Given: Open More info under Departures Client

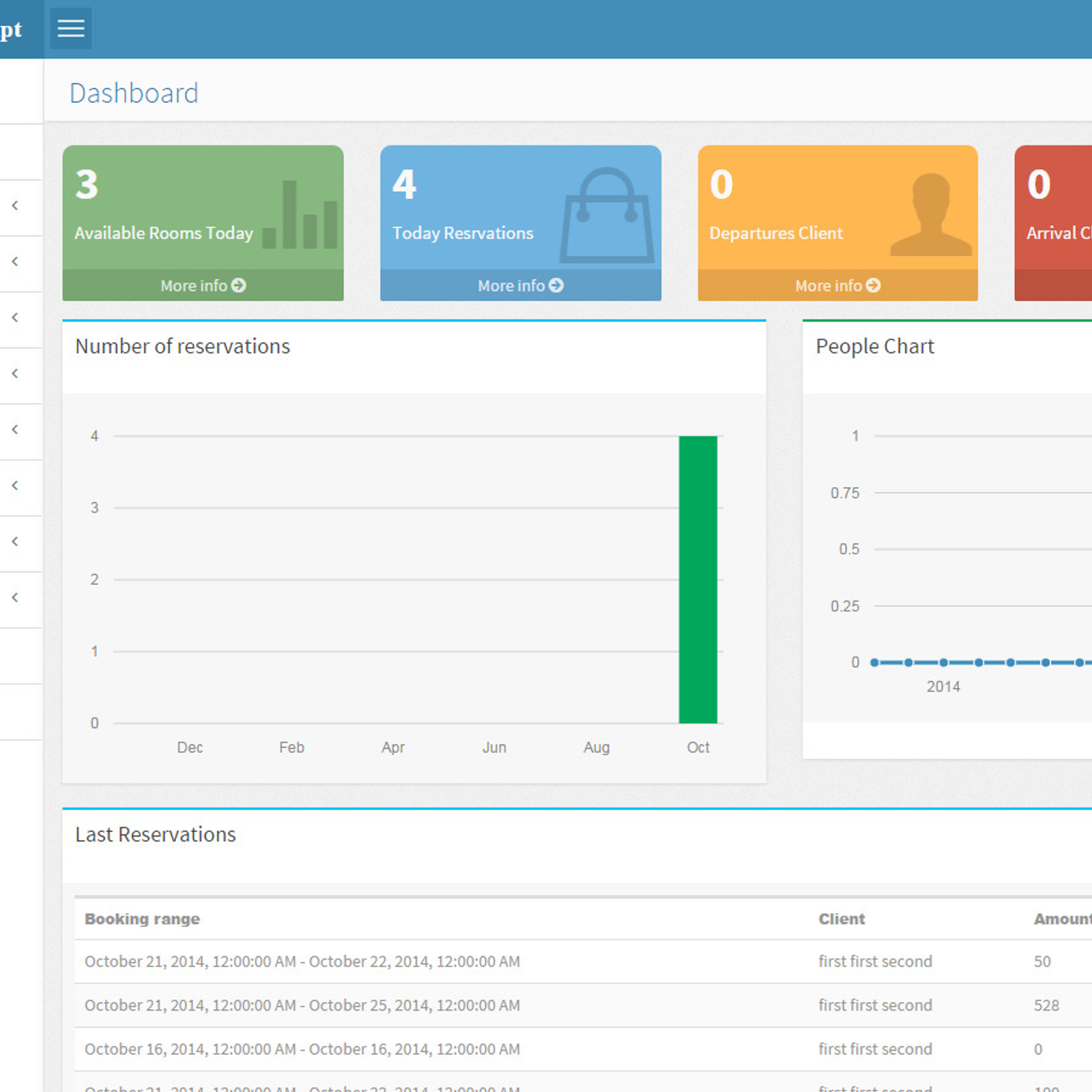Looking at the screenshot, I should coord(837,285).
